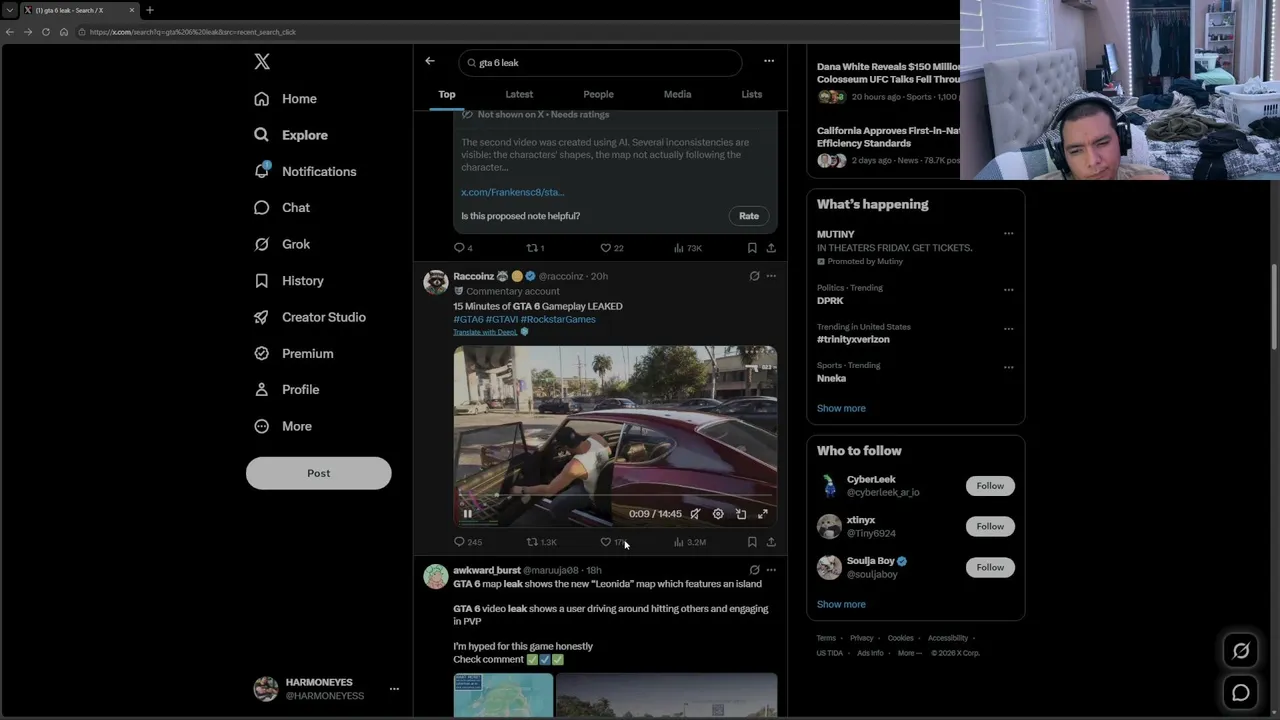Open Raccoinz profile avatar
This screenshot has width=1280, height=720.
436,282
